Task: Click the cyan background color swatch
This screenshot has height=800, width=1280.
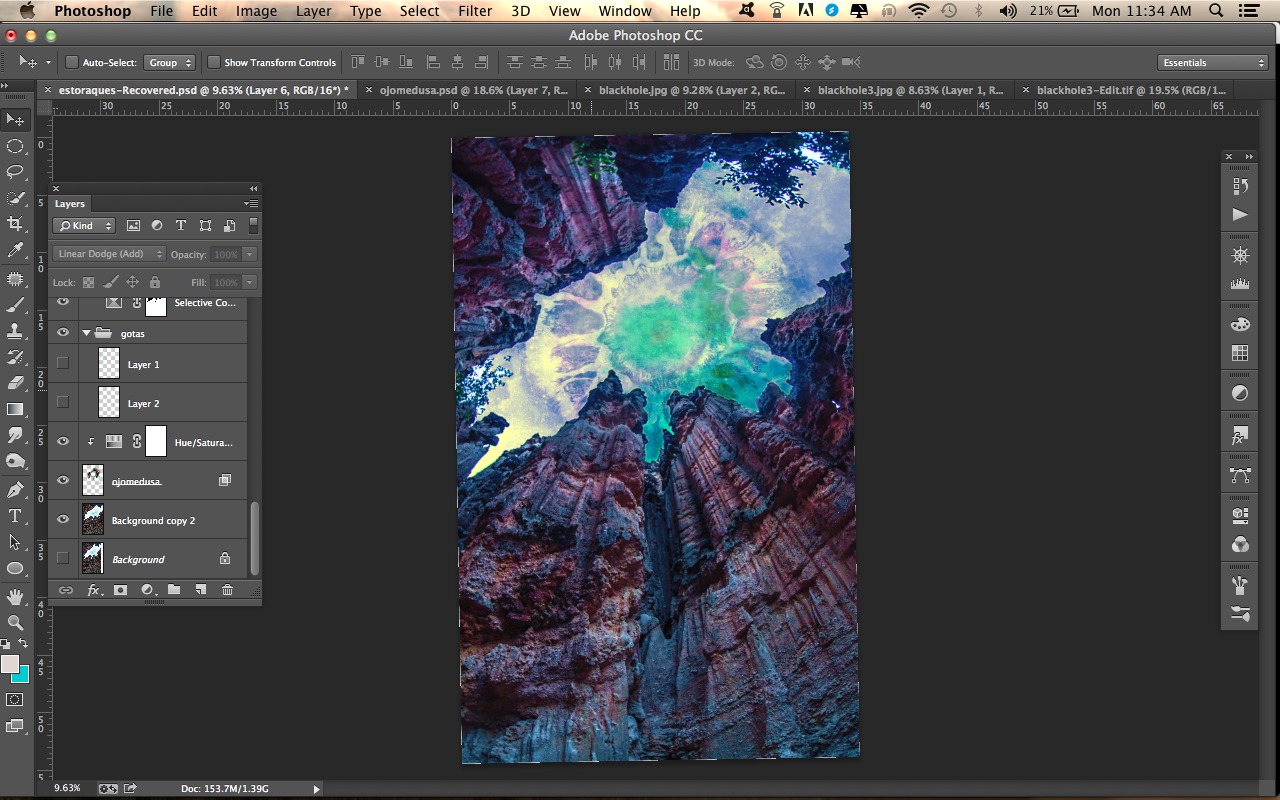Action: click(22, 676)
